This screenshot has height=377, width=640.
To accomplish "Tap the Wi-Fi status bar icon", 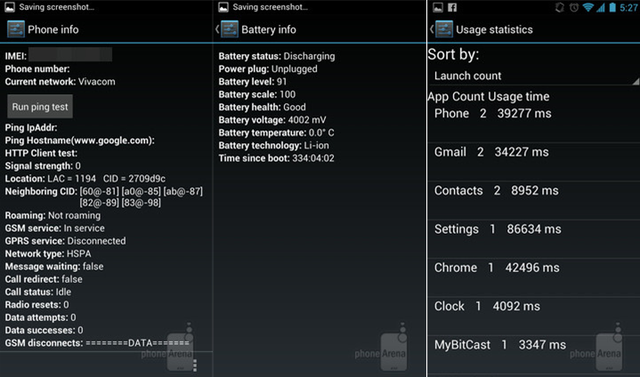I will point(588,7).
